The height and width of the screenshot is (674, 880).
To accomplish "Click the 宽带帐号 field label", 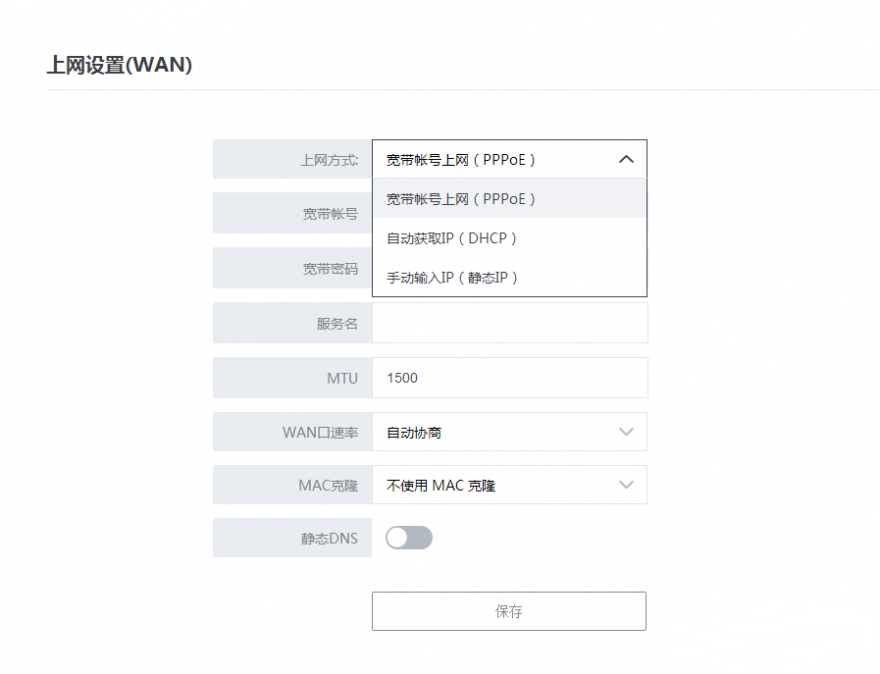I will [x=331, y=214].
